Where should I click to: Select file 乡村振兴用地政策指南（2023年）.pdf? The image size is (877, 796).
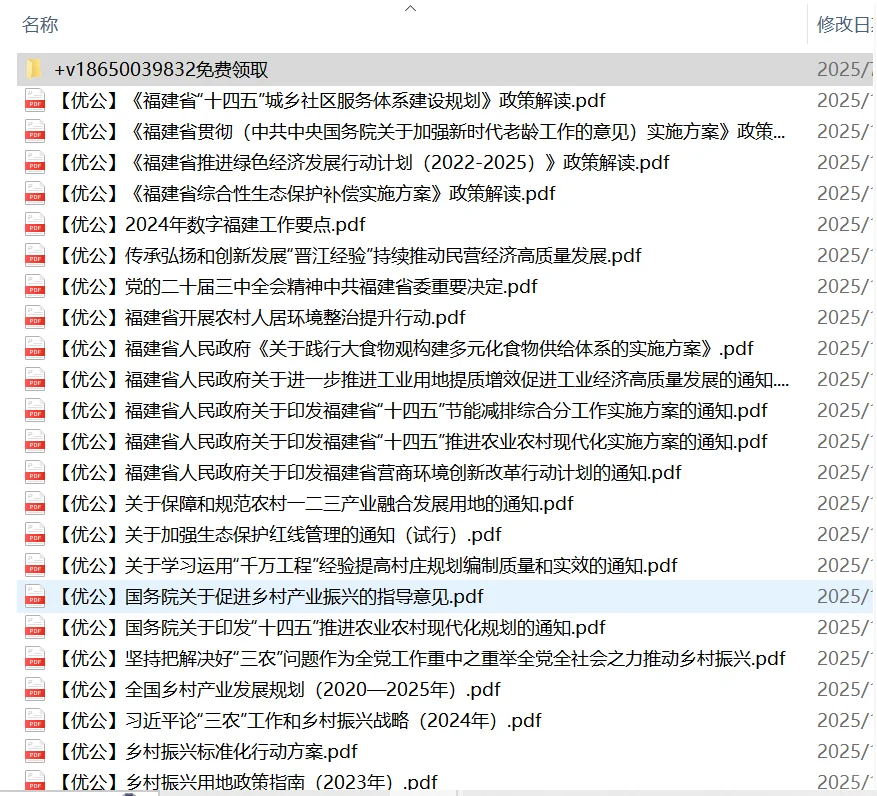click(248, 782)
